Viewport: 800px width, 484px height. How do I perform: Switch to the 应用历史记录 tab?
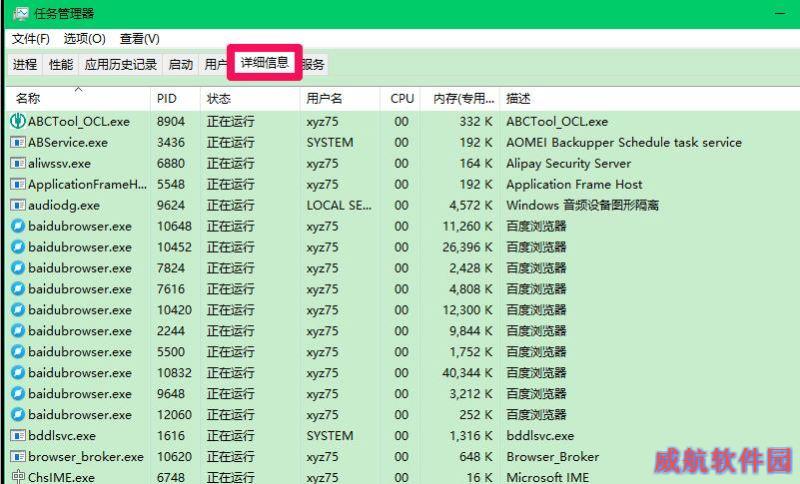pyautogui.click(x=121, y=64)
